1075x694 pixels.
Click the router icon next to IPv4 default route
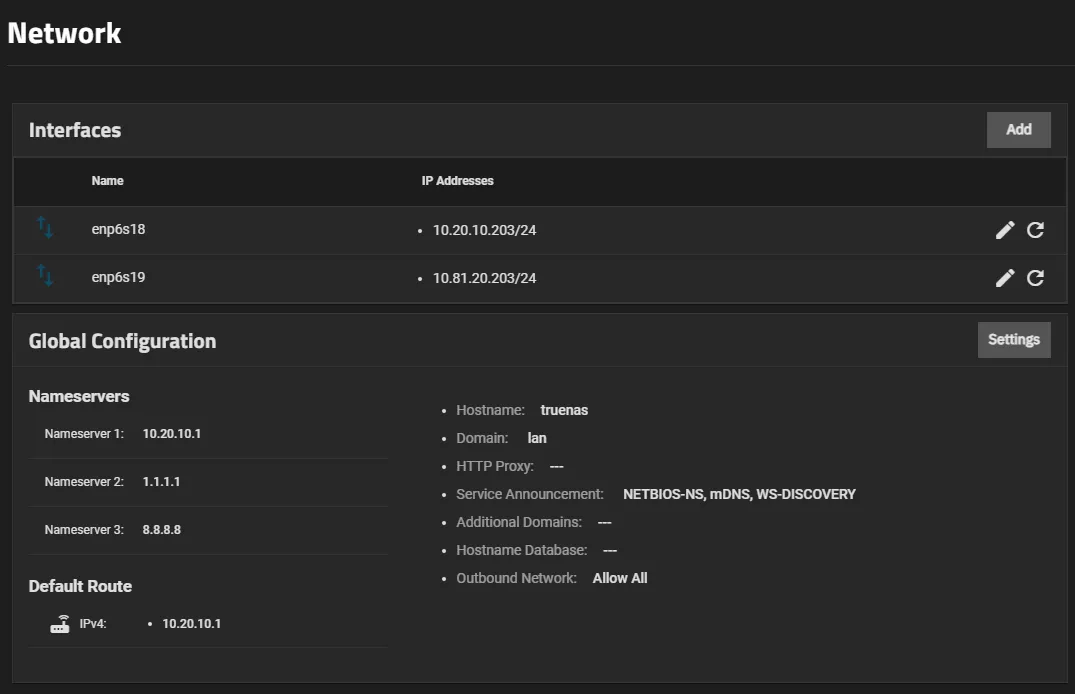coord(59,623)
